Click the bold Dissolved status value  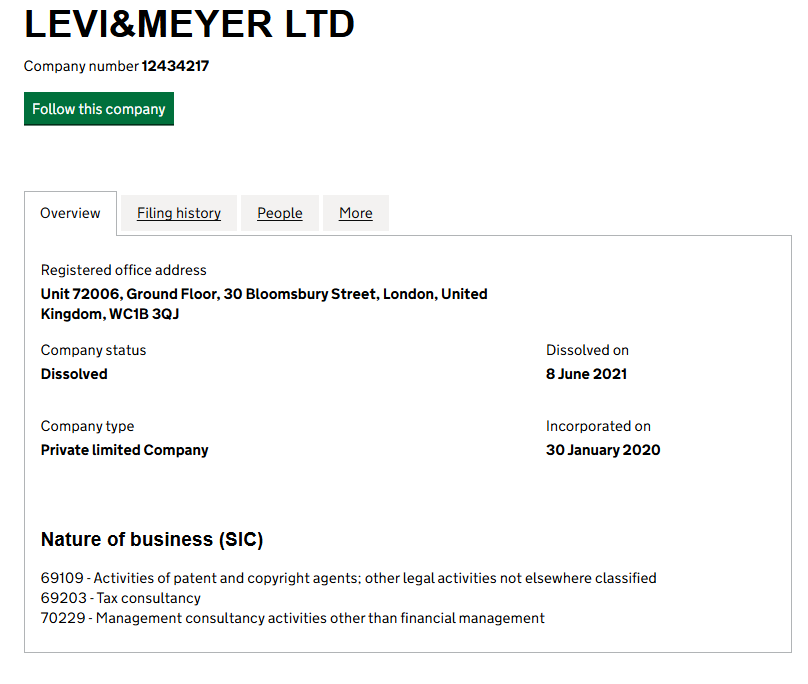coord(74,374)
